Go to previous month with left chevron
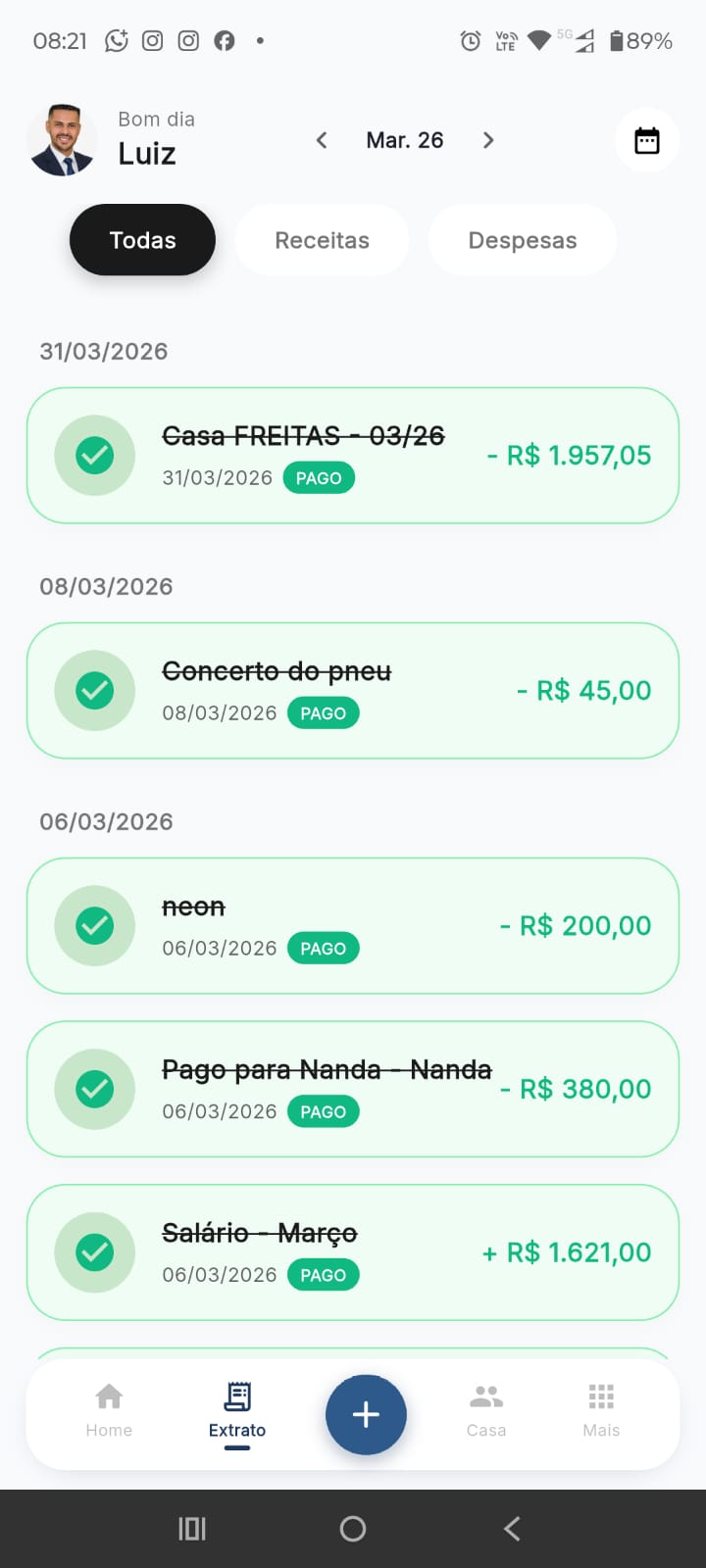Image resolution: width=706 pixels, height=1568 pixels. (x=322, y=140)
